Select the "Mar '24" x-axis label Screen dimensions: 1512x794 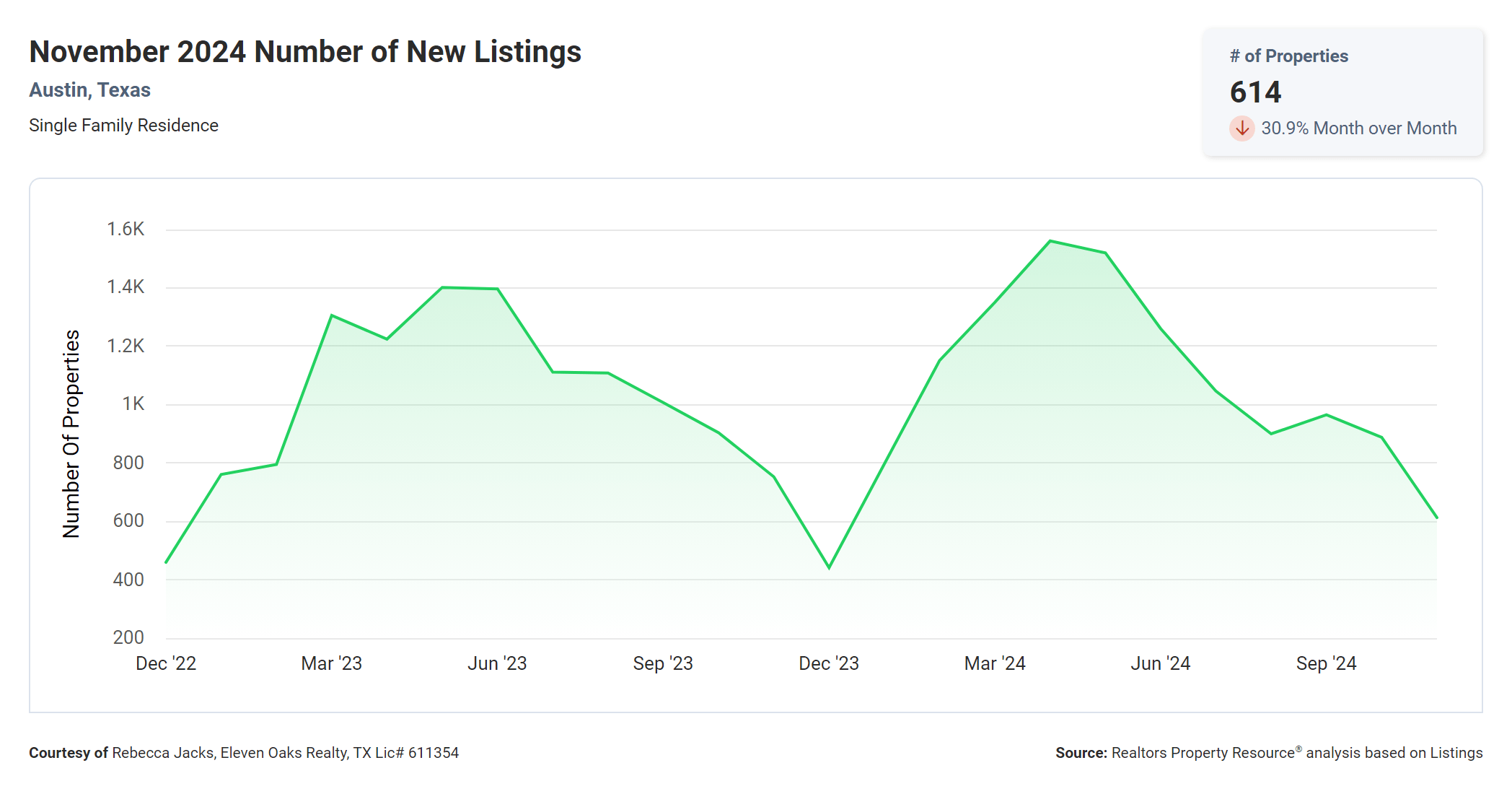[x=995, y=663]
